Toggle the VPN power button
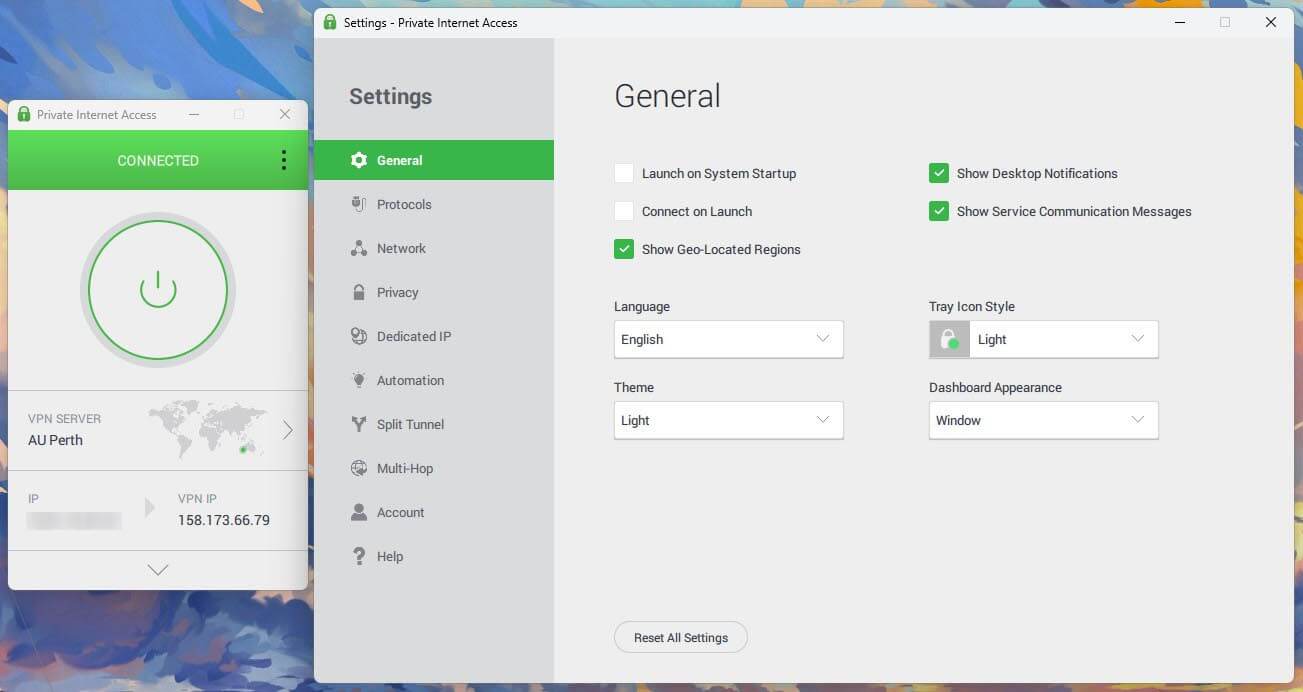 [x=158, y=290]
